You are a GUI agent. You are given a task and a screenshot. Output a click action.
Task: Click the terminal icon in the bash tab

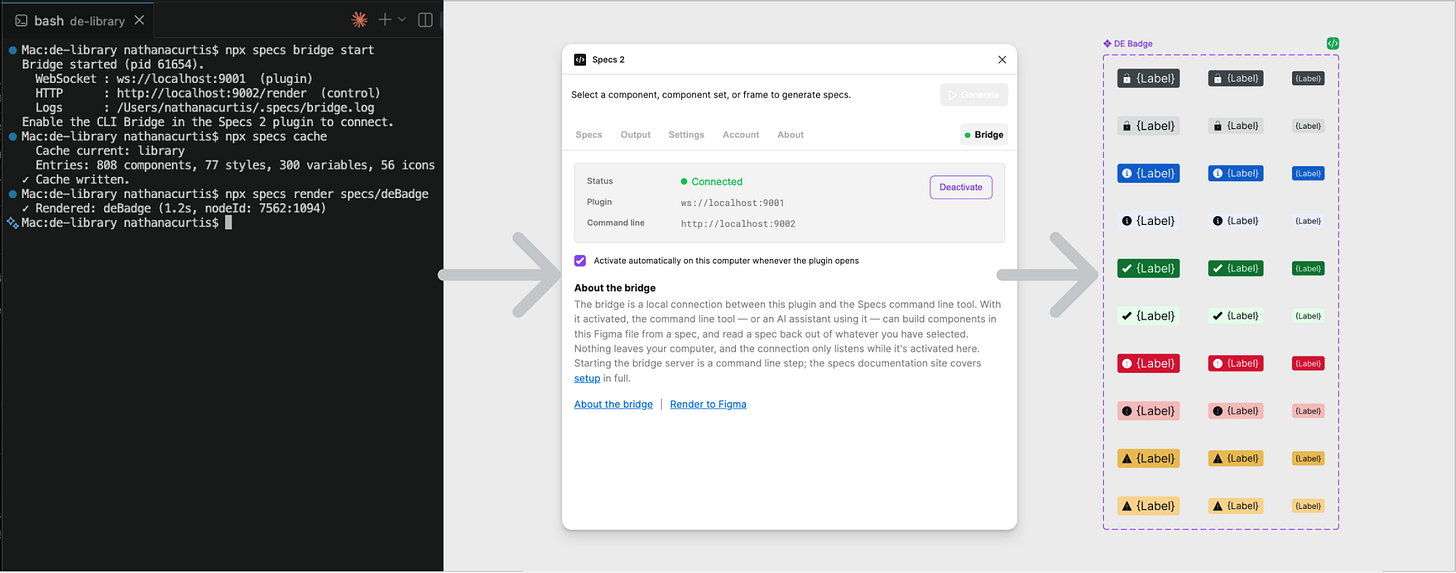(21, 20)
